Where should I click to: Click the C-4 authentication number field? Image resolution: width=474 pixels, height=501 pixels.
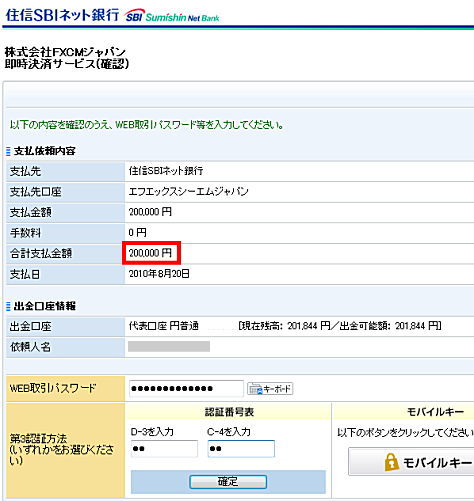coord(241,449)
